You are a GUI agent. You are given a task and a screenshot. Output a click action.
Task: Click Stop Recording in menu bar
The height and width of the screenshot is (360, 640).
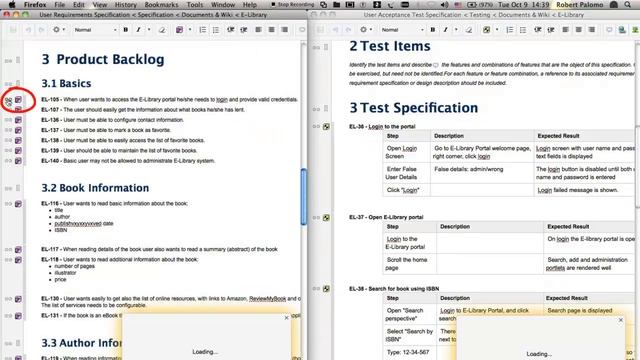point(293,4)
